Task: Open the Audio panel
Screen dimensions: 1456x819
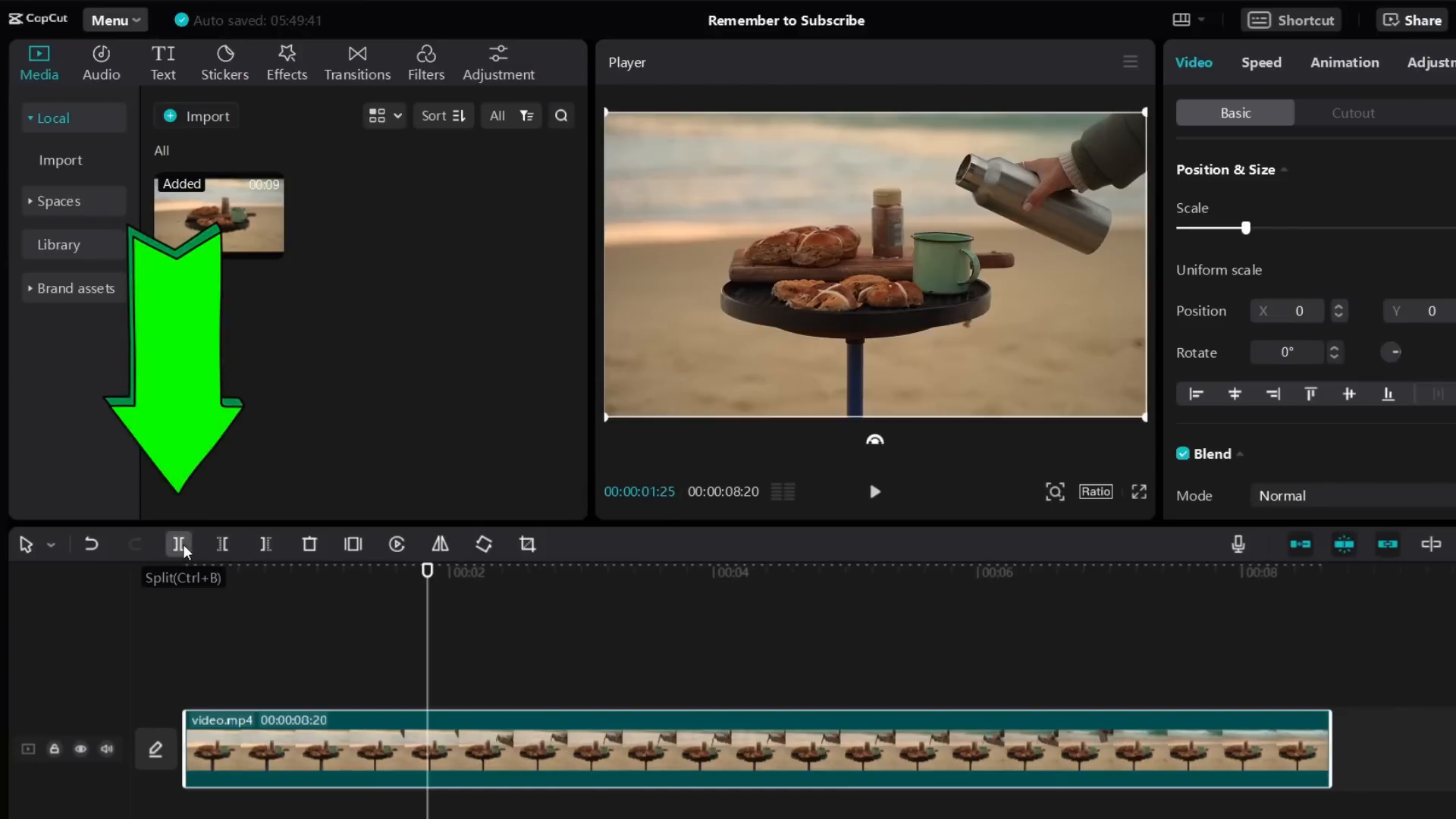Action: (x=101, y=63)
